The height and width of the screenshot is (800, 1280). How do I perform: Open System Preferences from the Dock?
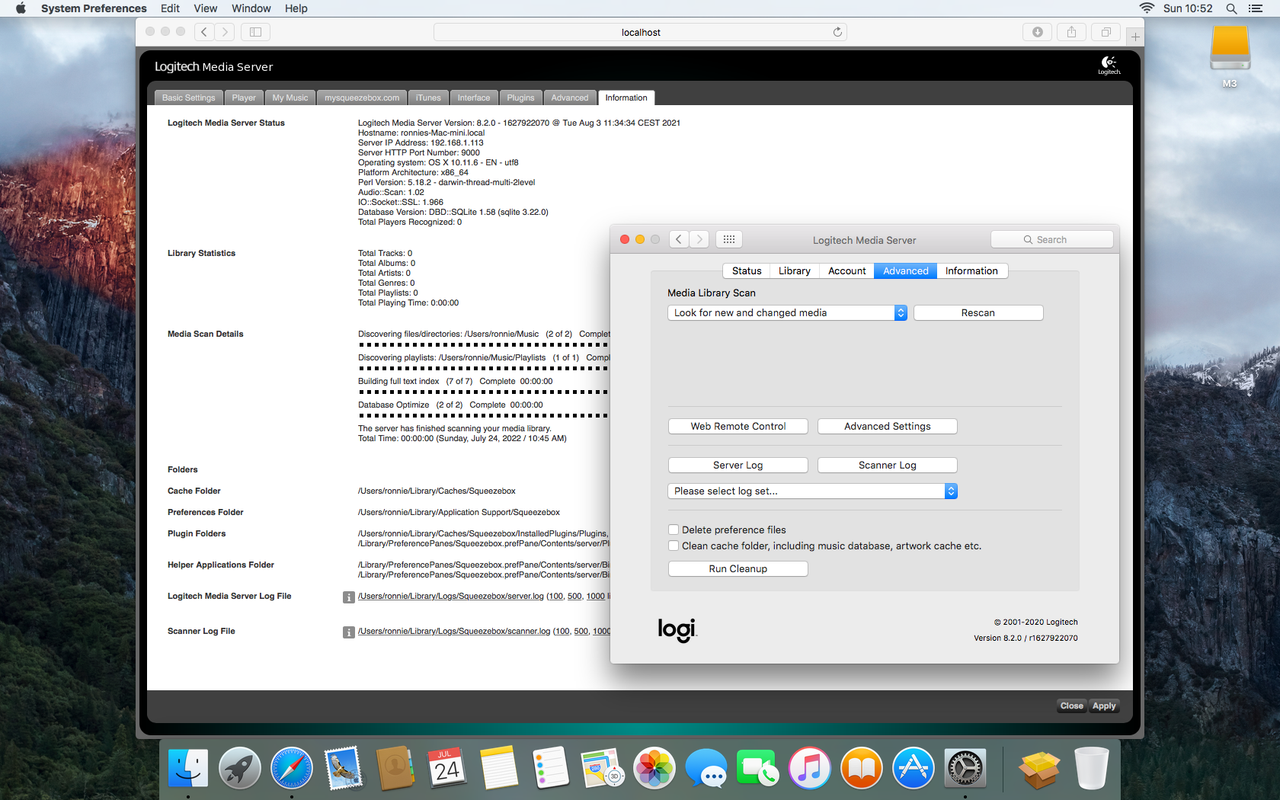965,768
